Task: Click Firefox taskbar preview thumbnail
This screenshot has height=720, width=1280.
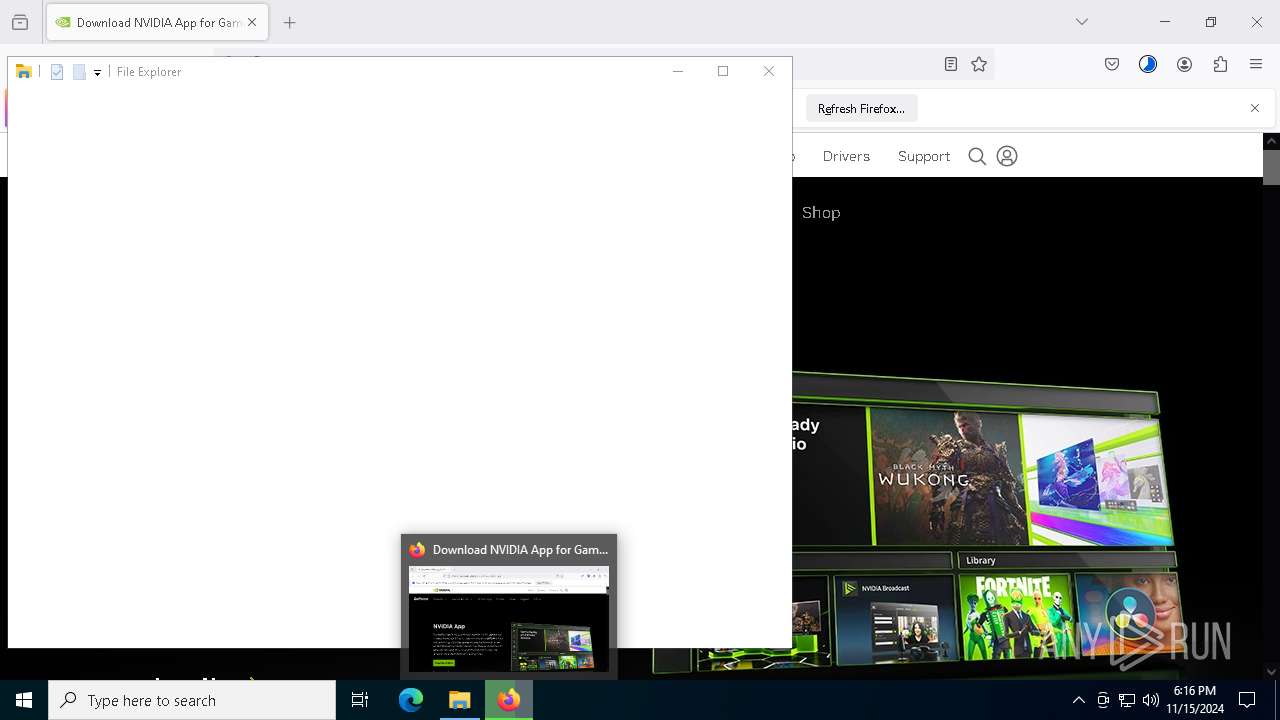Action: (x=509, y=619)
